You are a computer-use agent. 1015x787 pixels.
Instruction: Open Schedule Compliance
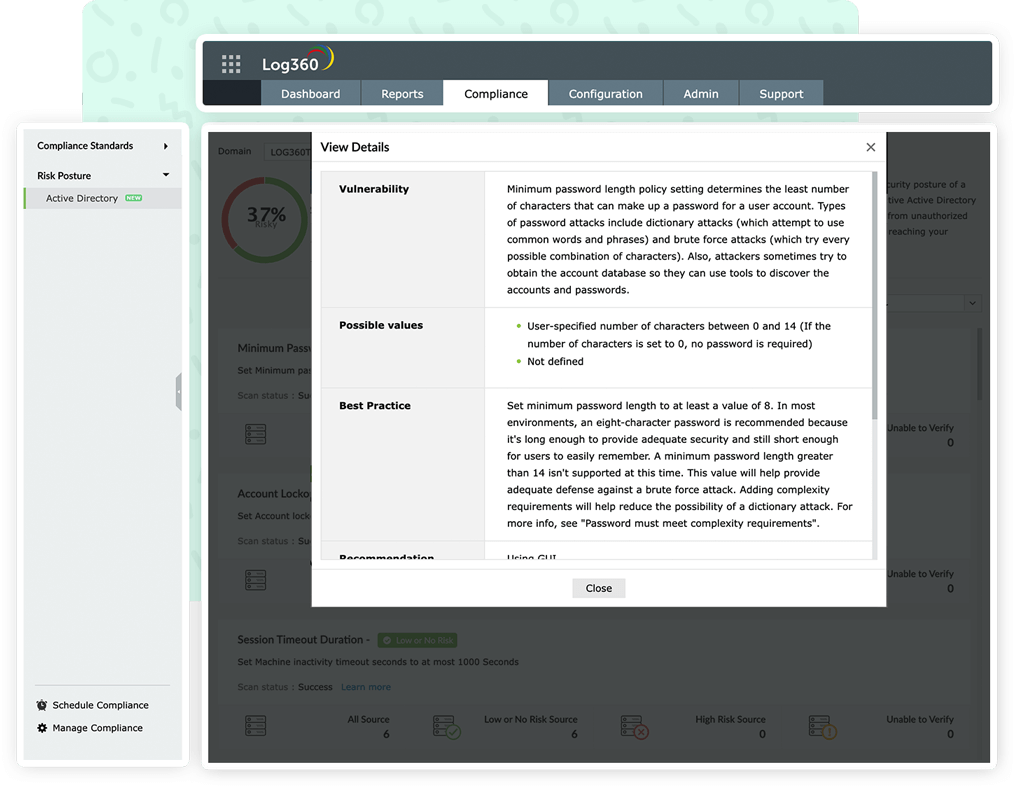point(100,705)
